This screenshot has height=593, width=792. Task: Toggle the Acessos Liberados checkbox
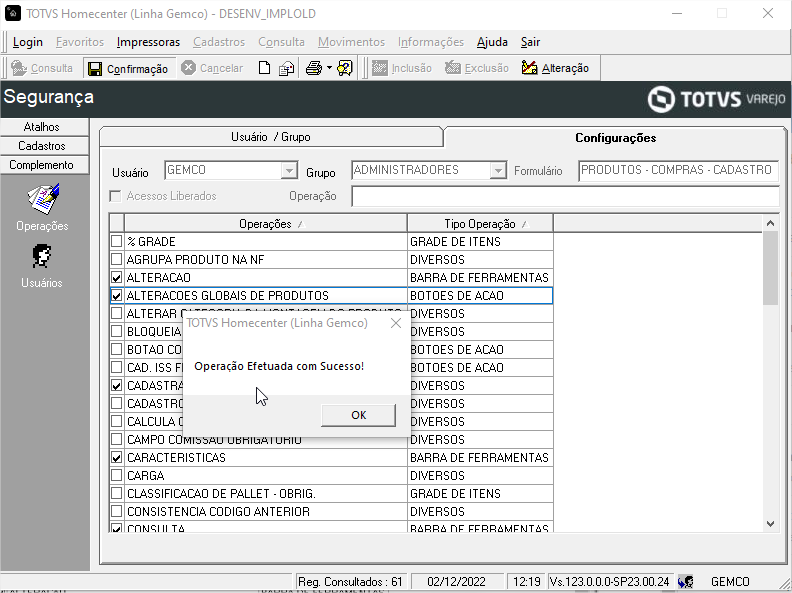116,196
